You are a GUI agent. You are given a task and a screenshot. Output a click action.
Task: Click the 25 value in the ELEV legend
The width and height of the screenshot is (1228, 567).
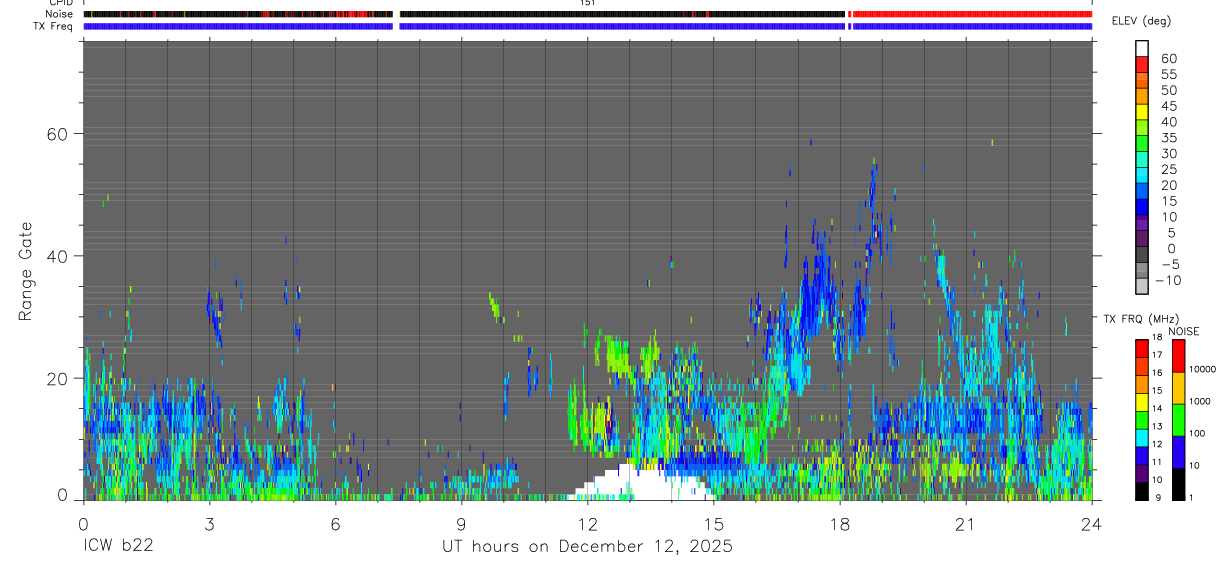1168,169
